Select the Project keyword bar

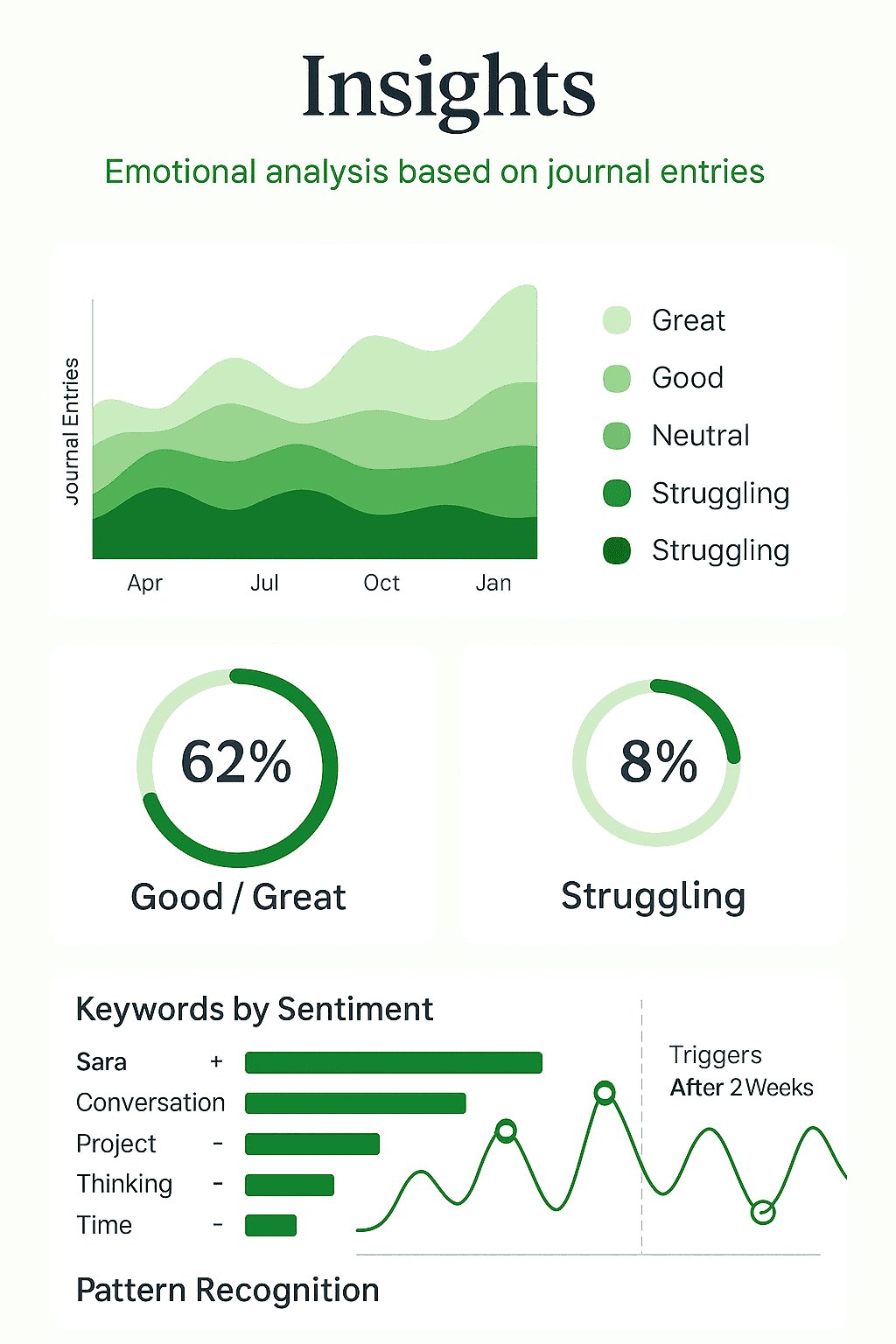[x=312, y=1144]
